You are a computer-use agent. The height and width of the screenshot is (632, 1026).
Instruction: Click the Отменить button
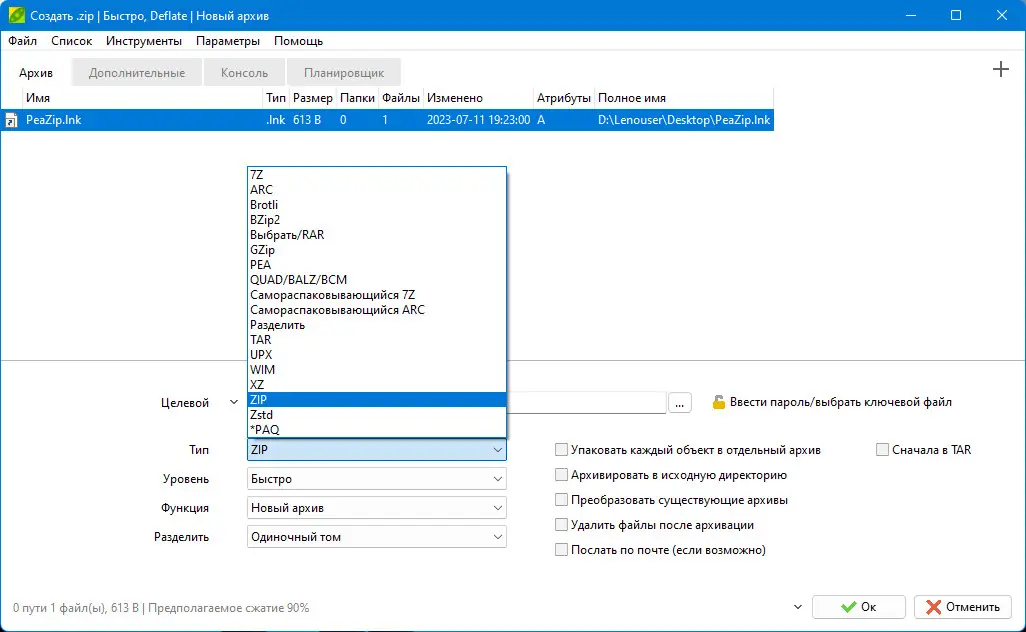[x=963, y=607]
